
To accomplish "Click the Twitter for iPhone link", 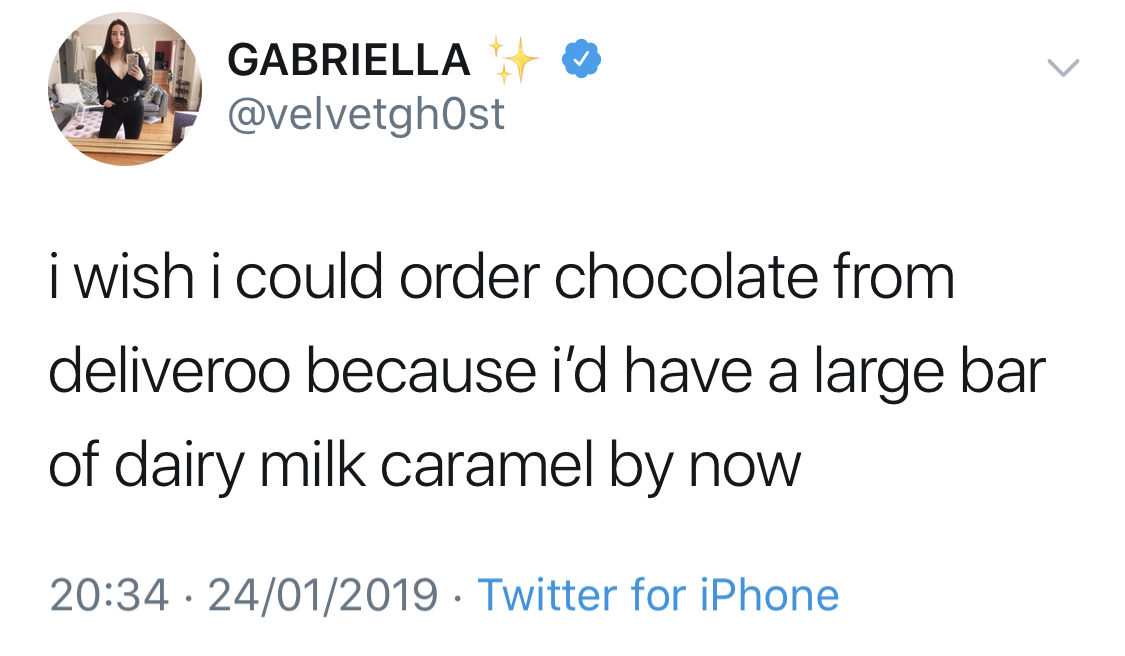I will pos(658,595).
